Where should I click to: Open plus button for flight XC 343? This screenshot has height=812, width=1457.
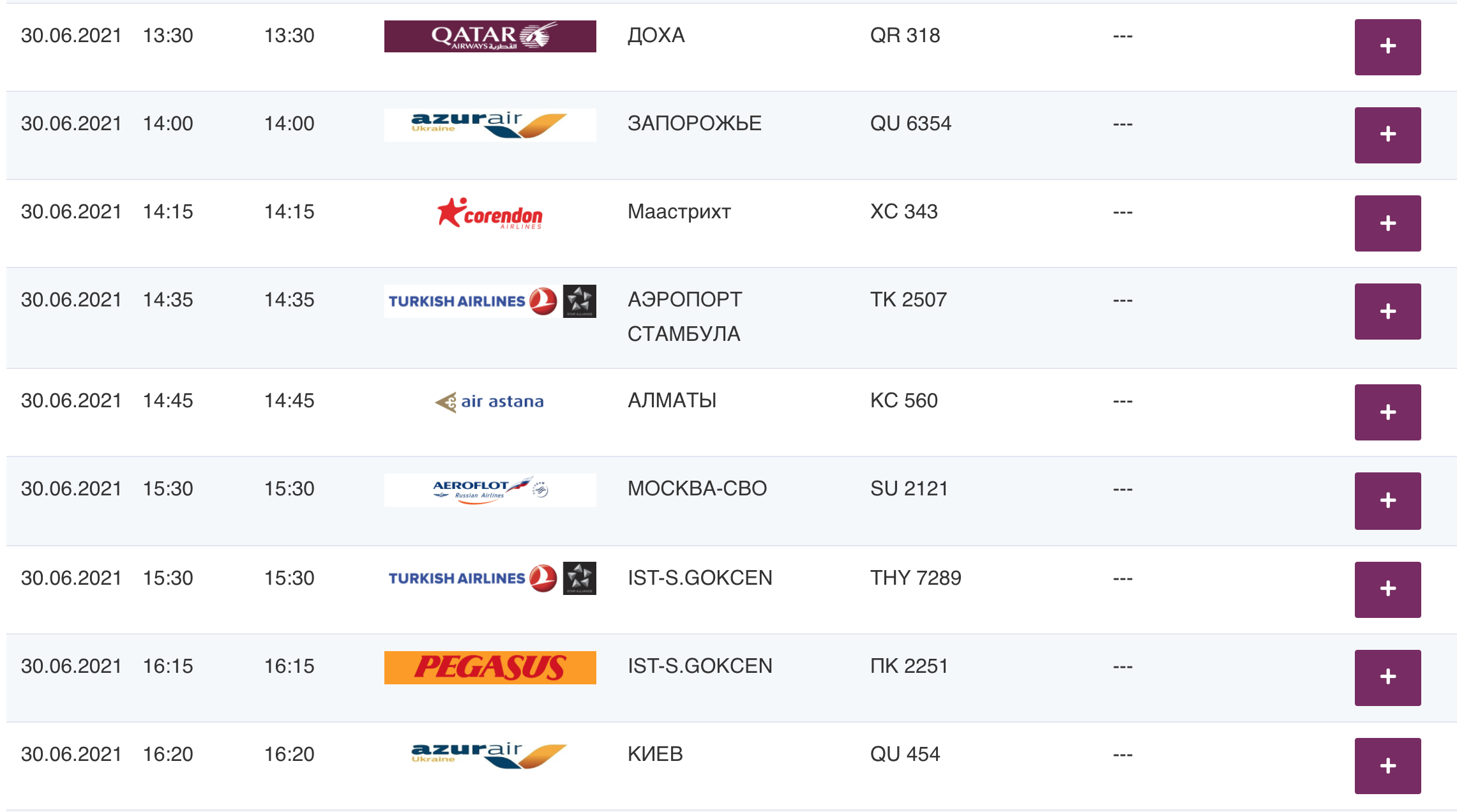click(x=1387, y=223)
